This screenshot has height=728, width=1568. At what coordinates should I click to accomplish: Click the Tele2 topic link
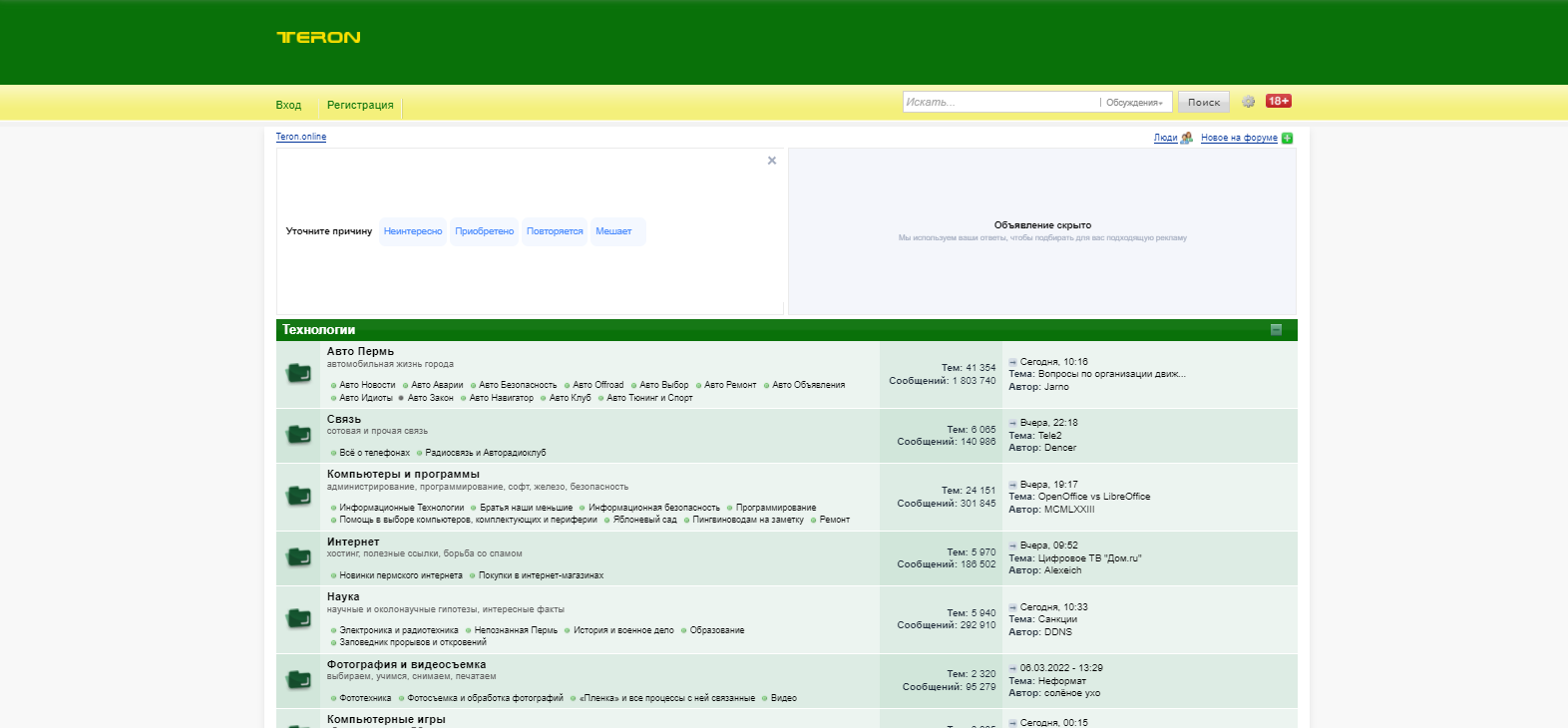pyautogui.click(x=1050, y=436)
